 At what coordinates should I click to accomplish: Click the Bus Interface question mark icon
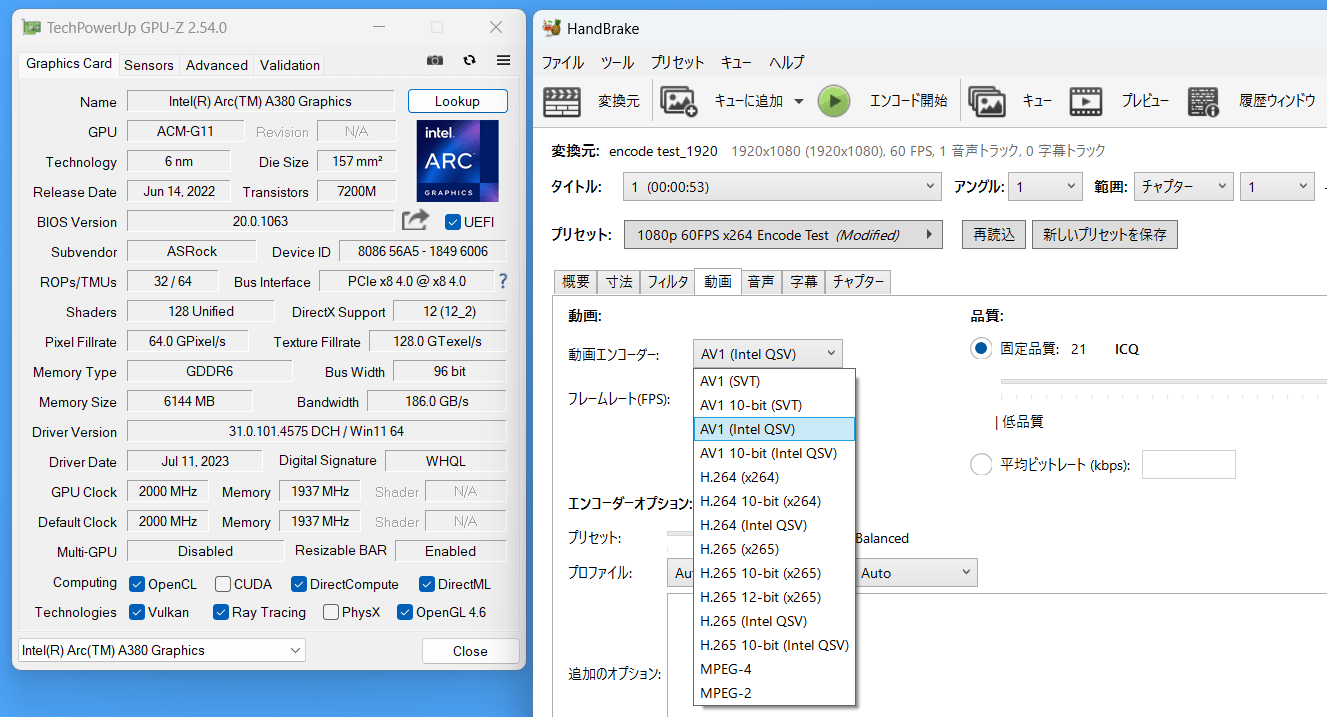(x=503, y=281)
